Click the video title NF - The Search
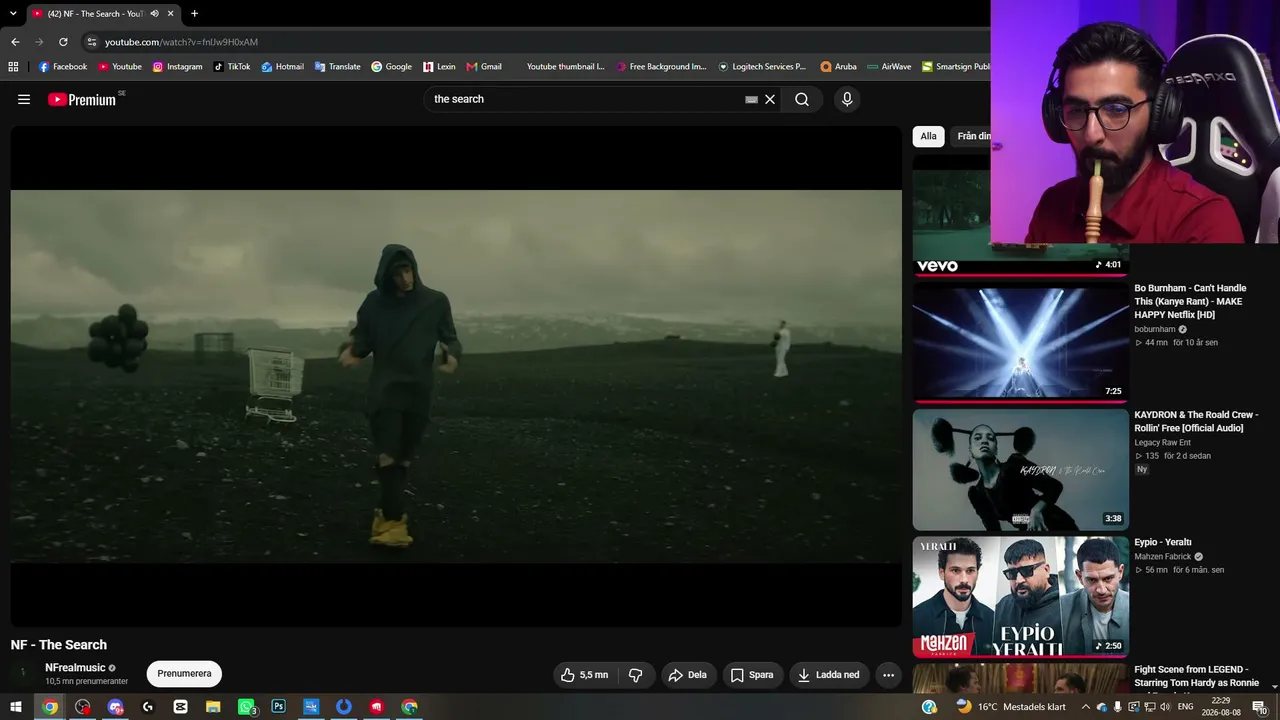This screenshot has height=720, width=1280. [x=59, y=645]
